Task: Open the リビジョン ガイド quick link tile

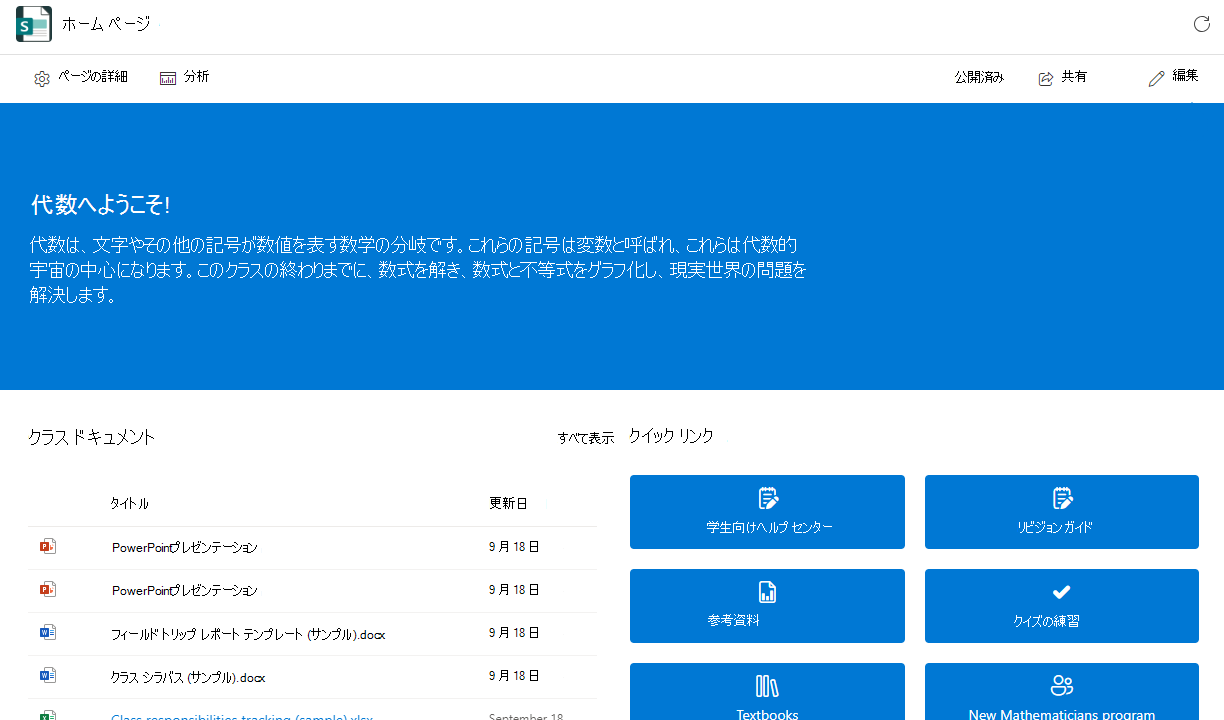Action: (x=1061, y=512)
